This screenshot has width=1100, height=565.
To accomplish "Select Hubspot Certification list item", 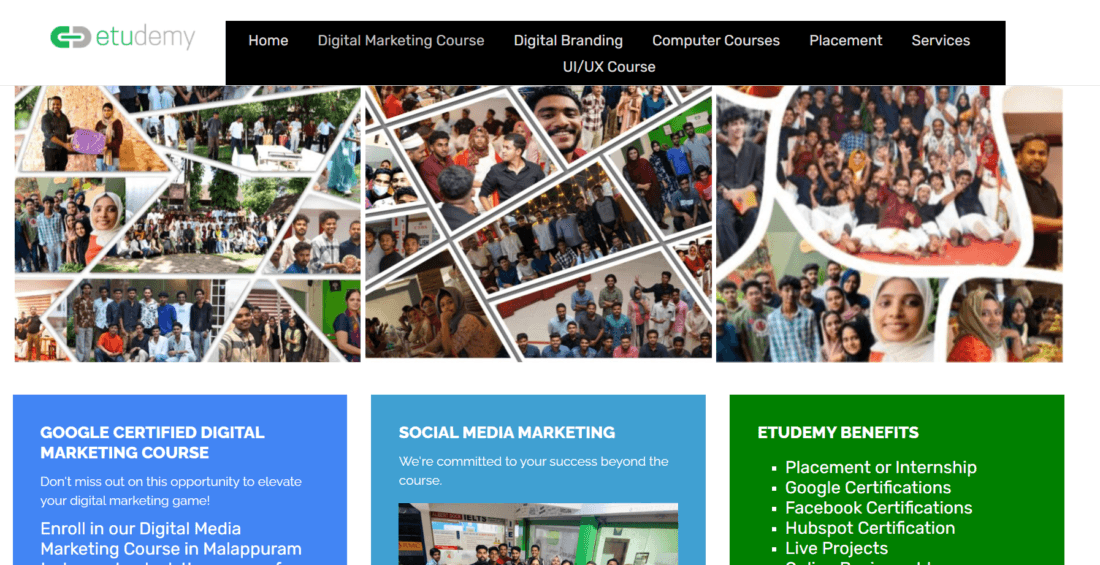I will (x=870, y=528).
